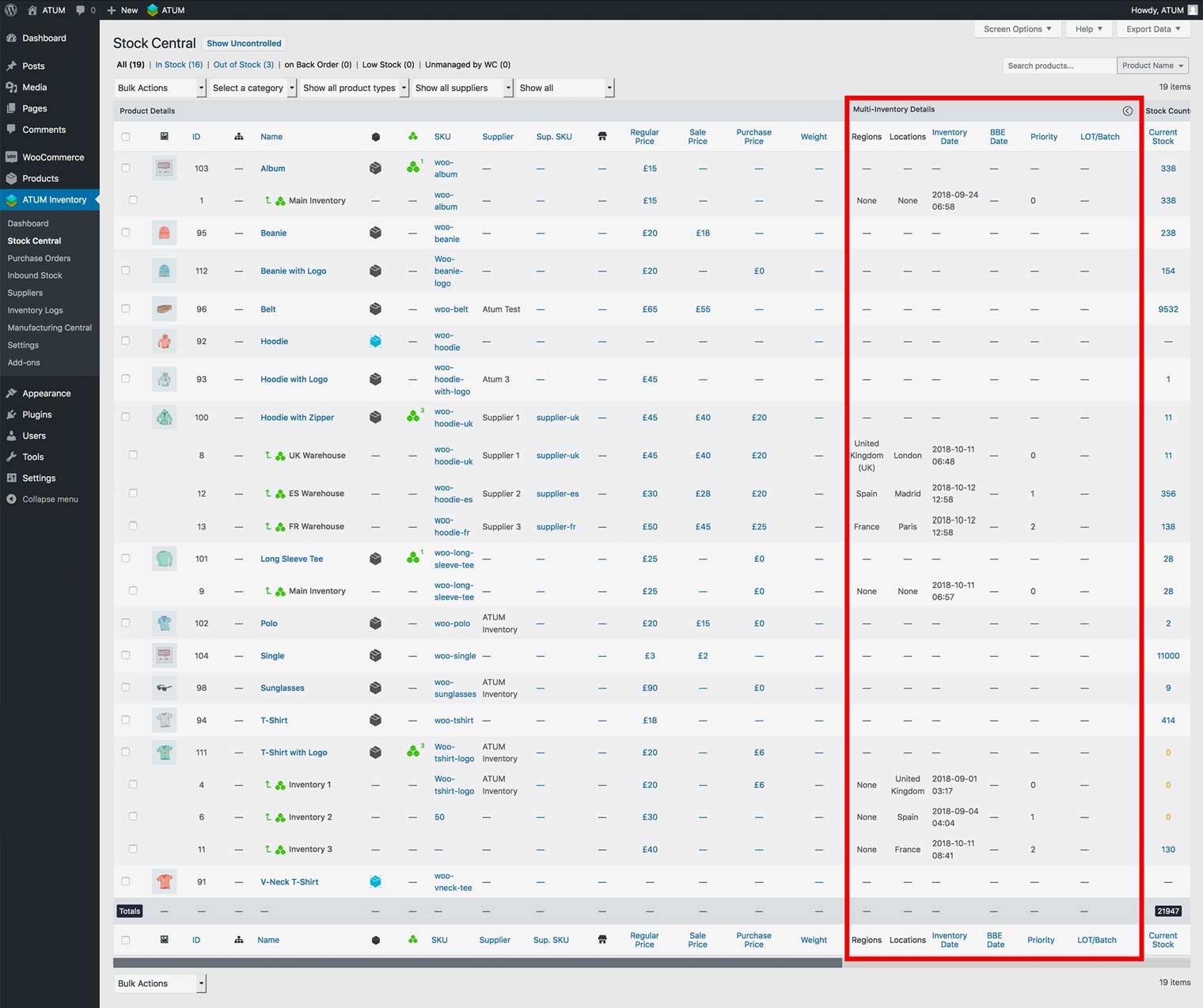The width and height of the screenshot is (1203, 1008).
Task: Toggle the select-all checkbox in header
Action: tap(126, 137)
